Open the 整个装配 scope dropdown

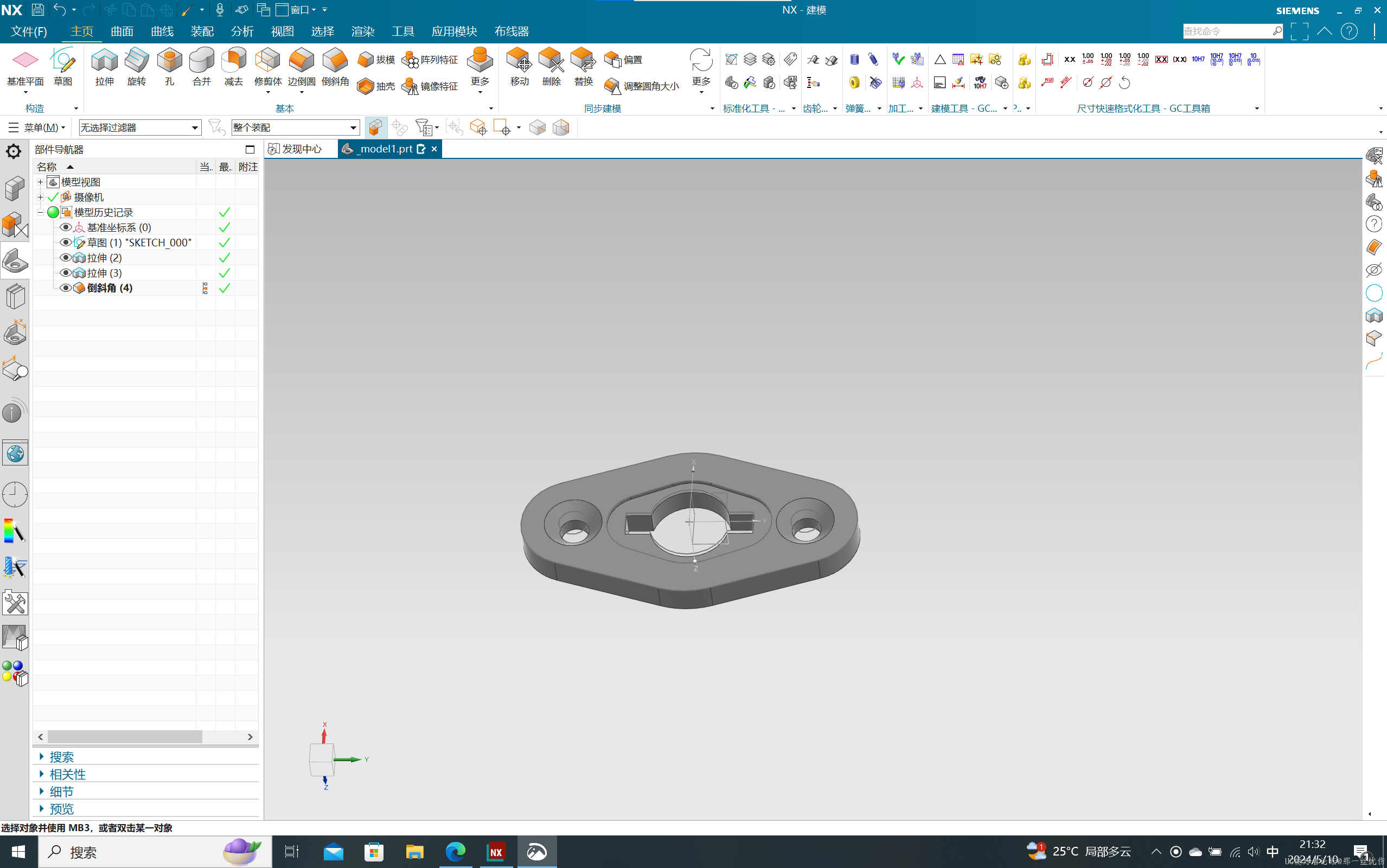click(295, 127)
